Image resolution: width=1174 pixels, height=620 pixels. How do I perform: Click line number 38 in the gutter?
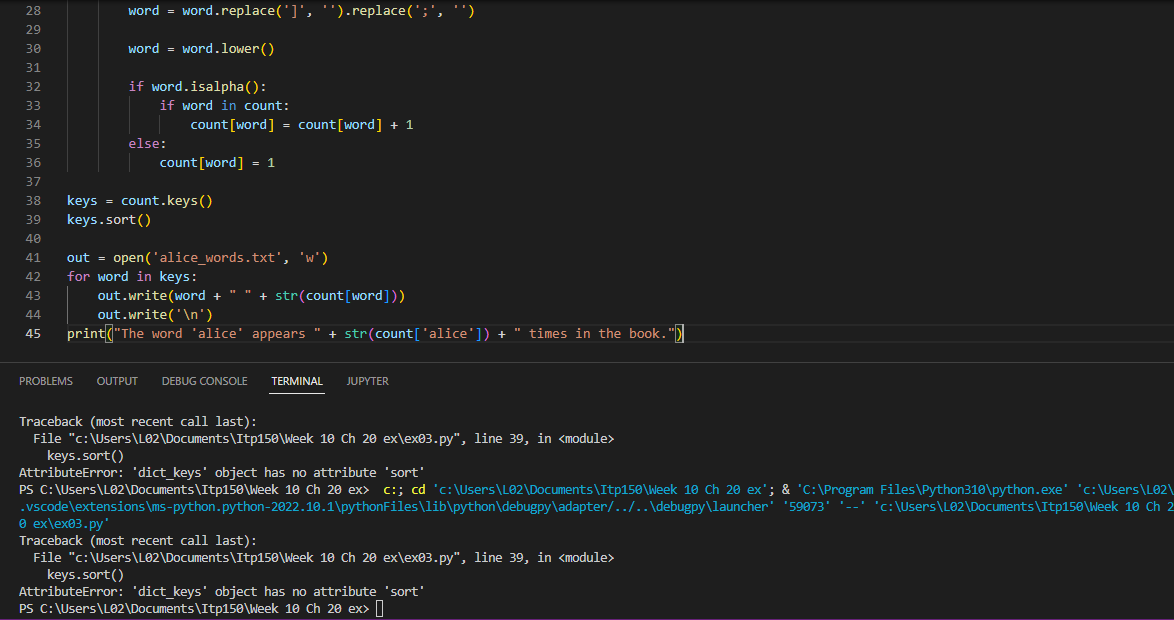click(33, 201)
